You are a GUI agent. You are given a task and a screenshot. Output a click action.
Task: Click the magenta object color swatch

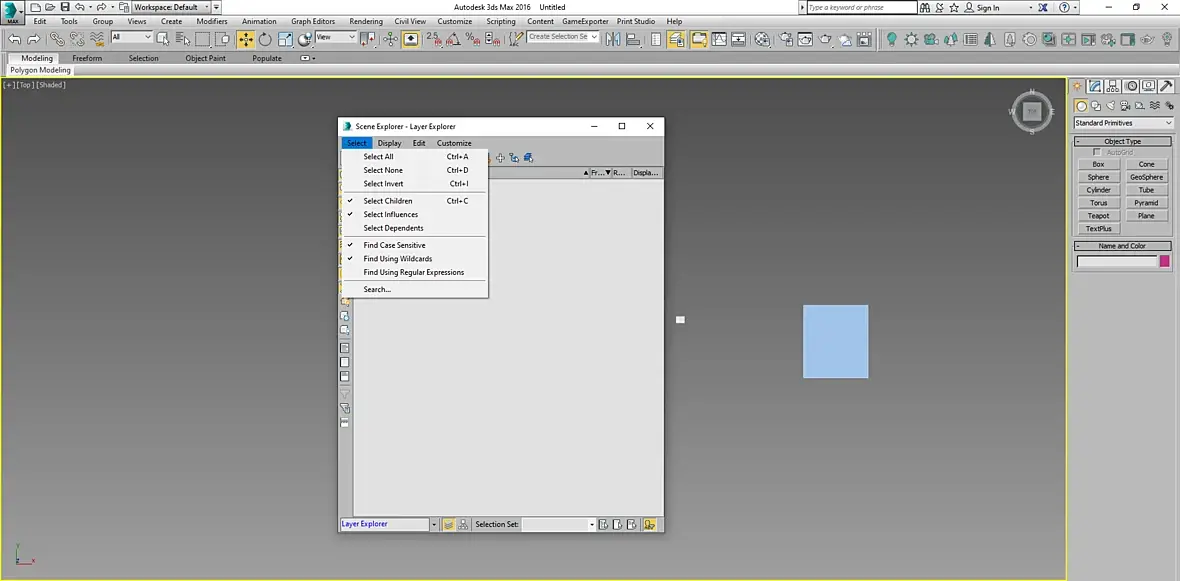click(x=1164, y=262)
